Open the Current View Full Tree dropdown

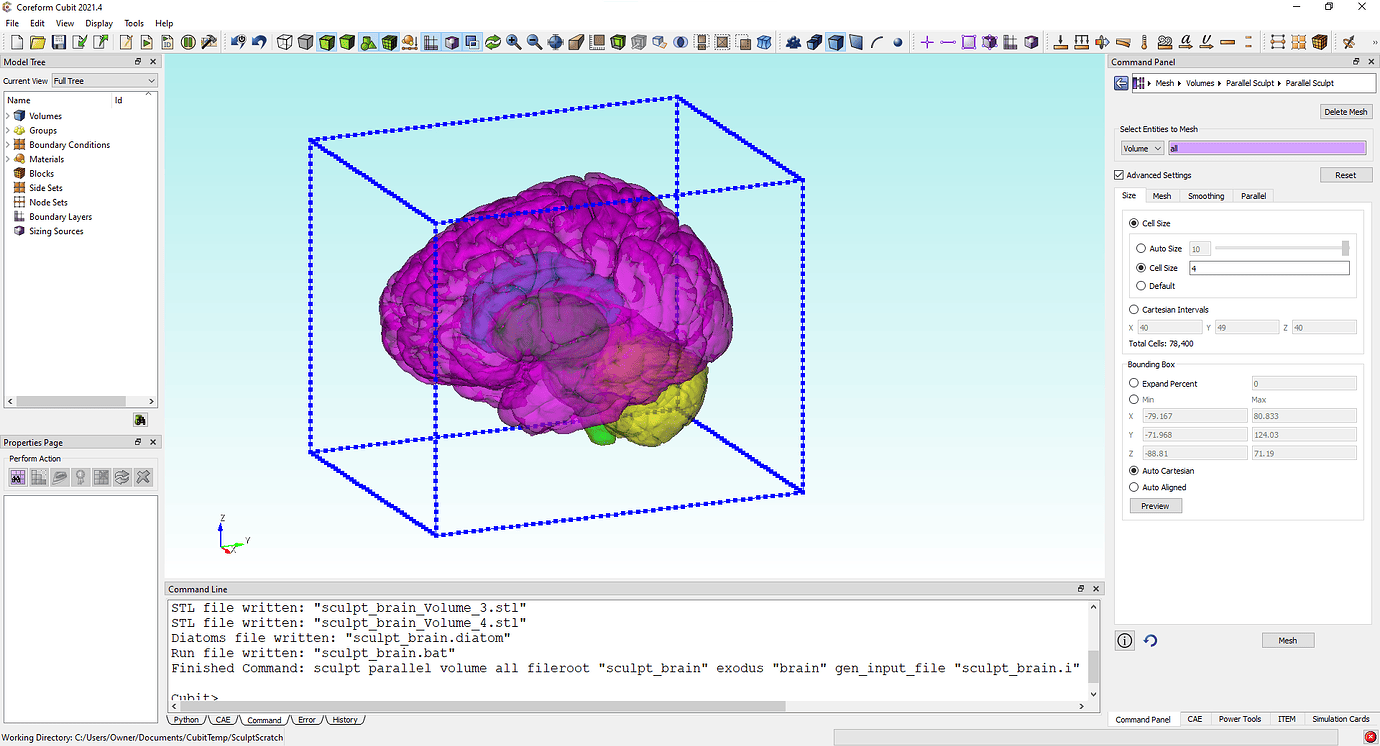105,81
